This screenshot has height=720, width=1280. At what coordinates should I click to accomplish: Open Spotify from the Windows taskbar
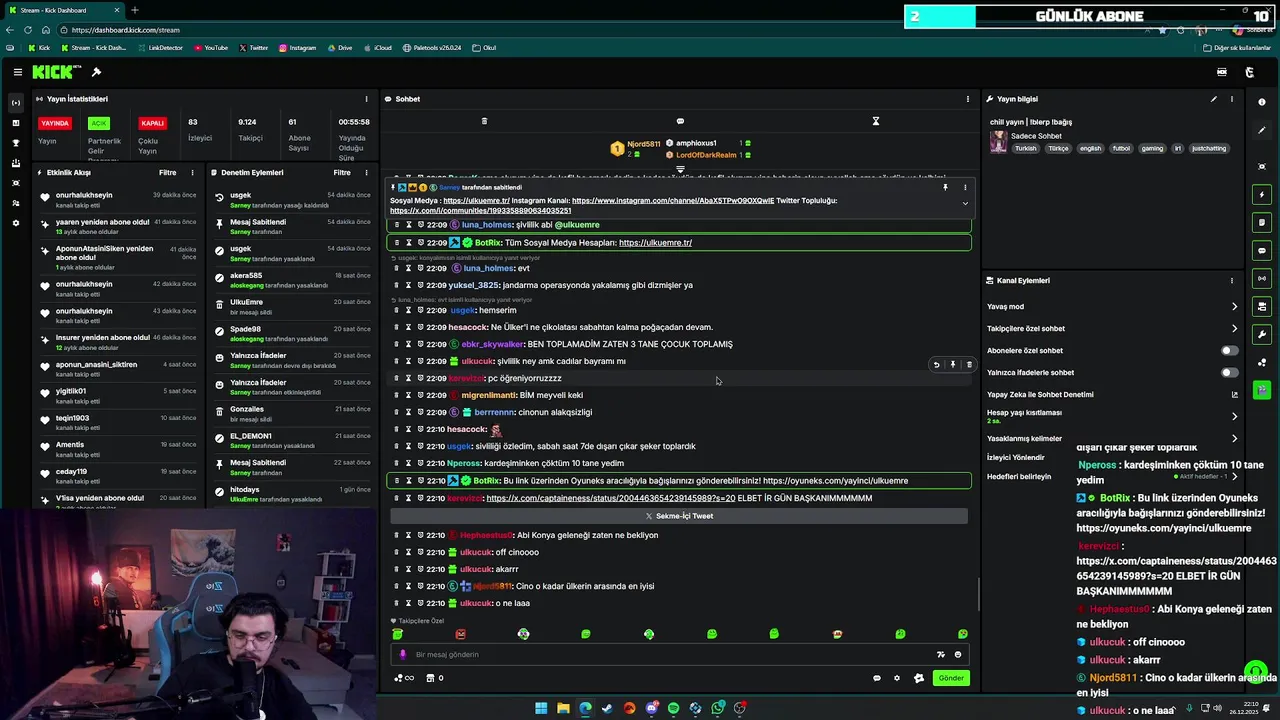(673, 708)
